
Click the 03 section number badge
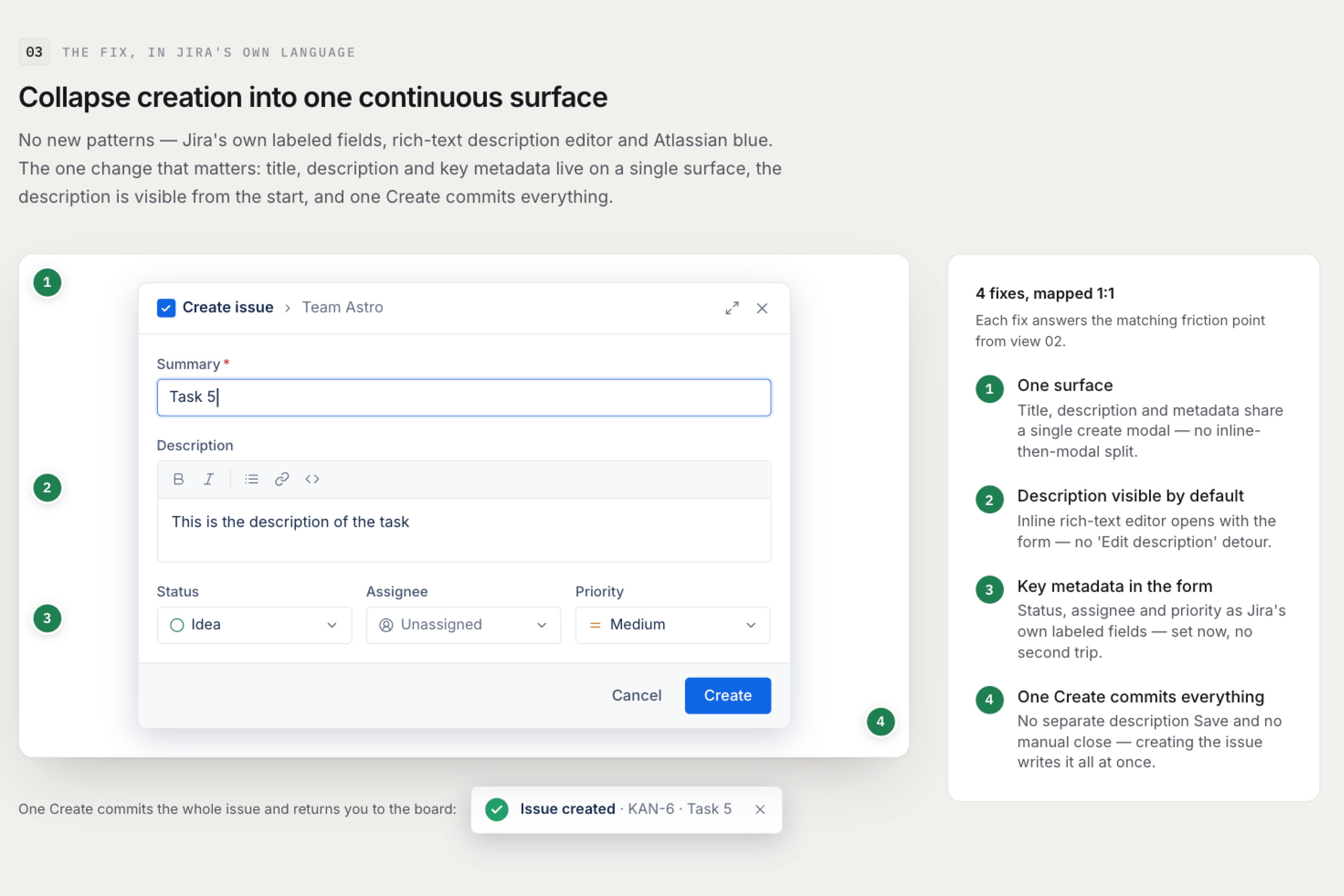tap(34, 52)
